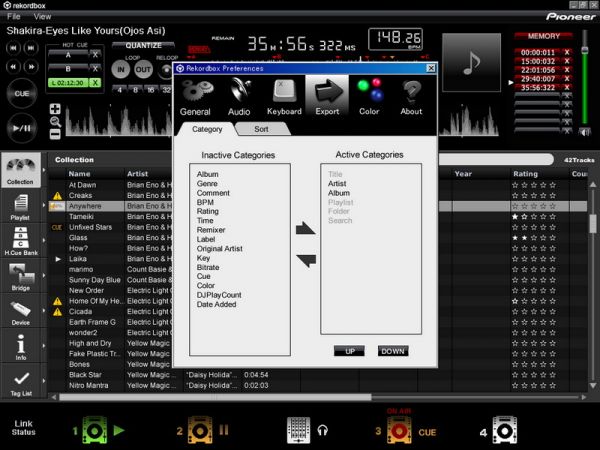Open the Audio preferences section
Screen dimensions: 600x450
click(x=239, y=98)
